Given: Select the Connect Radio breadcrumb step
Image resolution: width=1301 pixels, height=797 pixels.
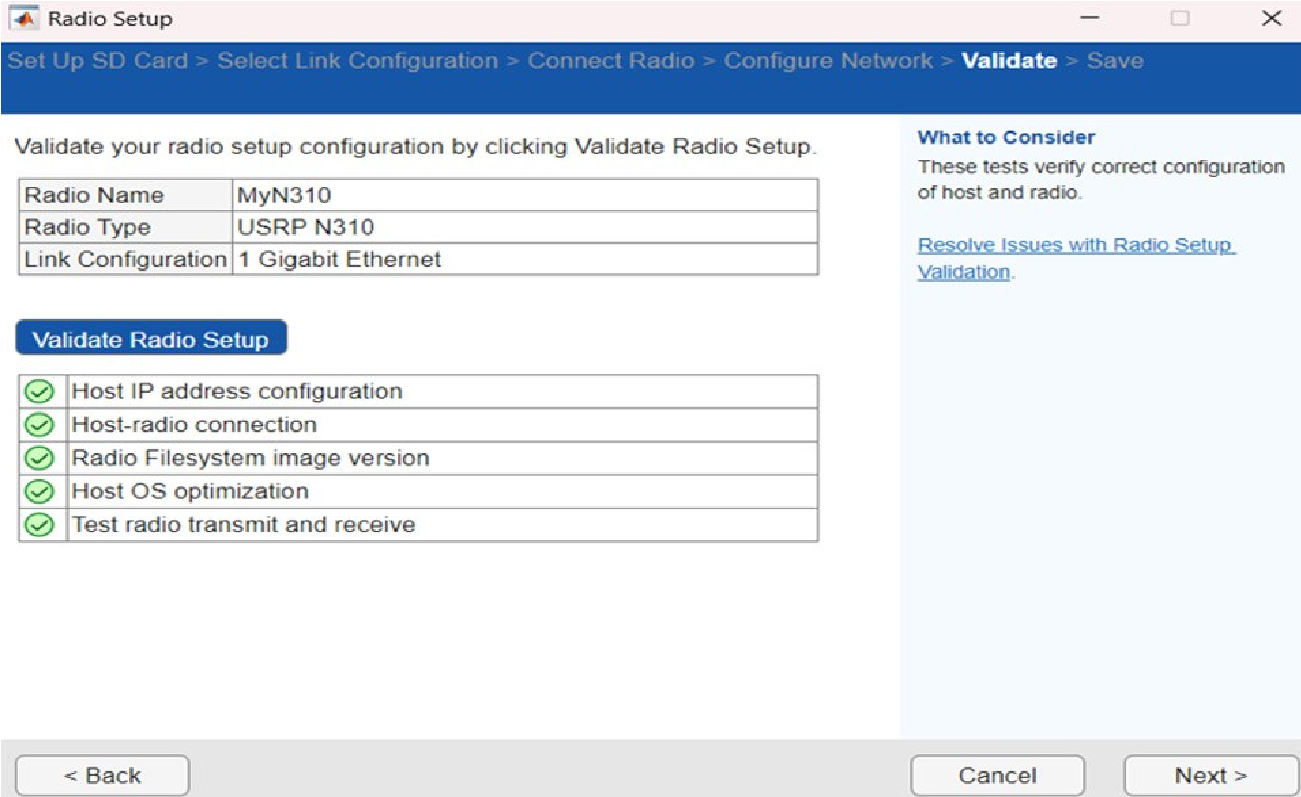Looking at the screenshot, I should point(611,61).
